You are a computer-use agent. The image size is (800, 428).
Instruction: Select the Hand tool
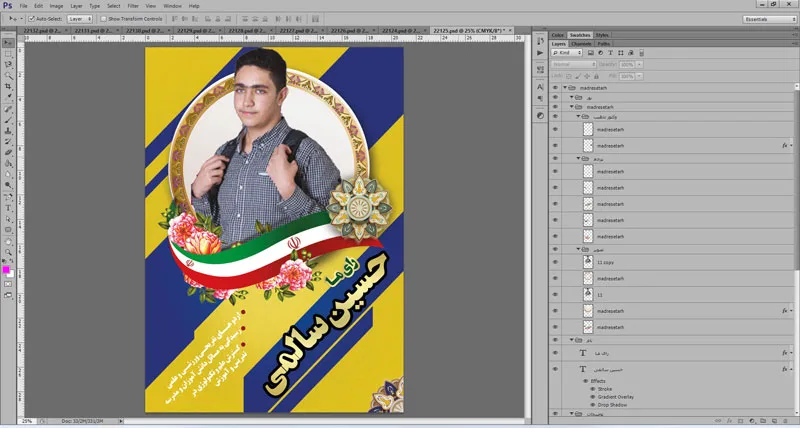pyautogui.click(x=8, y=242)
